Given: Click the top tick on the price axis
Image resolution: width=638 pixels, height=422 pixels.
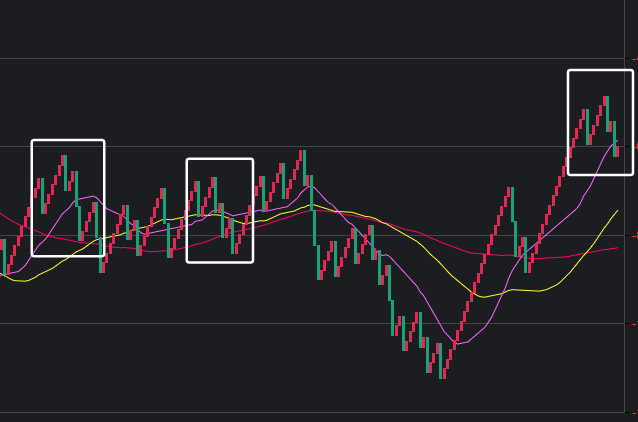Looking at the screenshot, I should coord(628,58).
